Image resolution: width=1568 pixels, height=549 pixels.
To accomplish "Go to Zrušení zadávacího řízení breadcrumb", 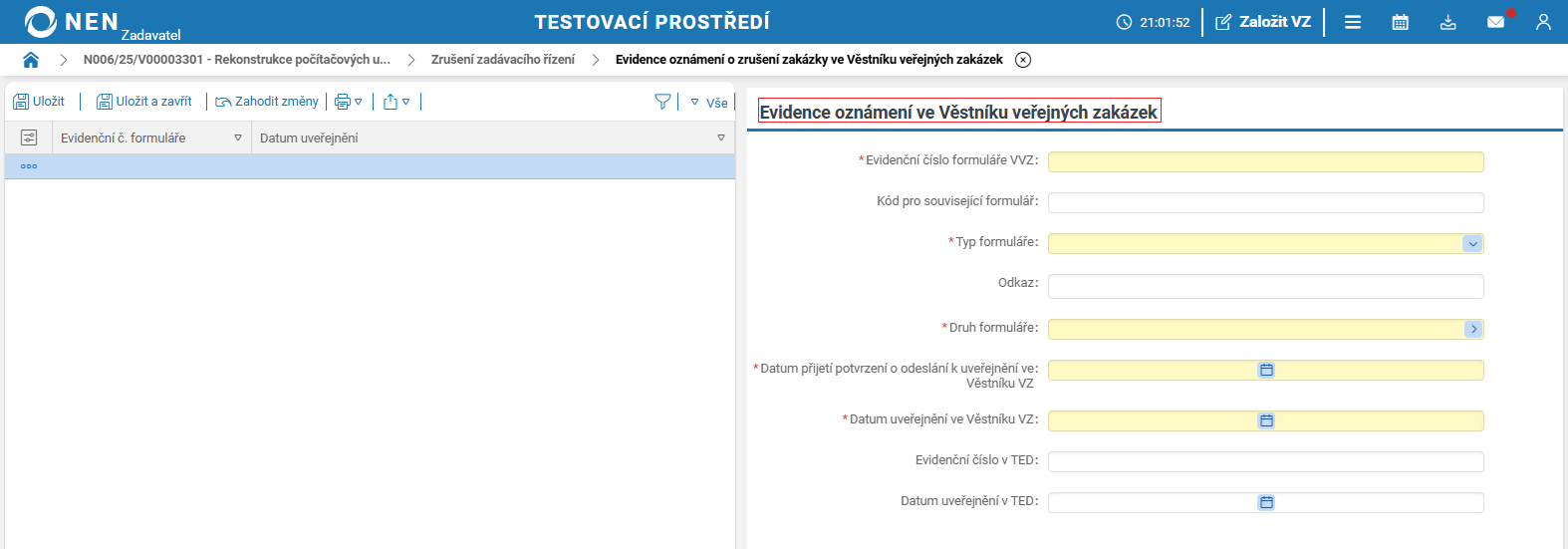I will pyautogui.click(x=502, y=60).
